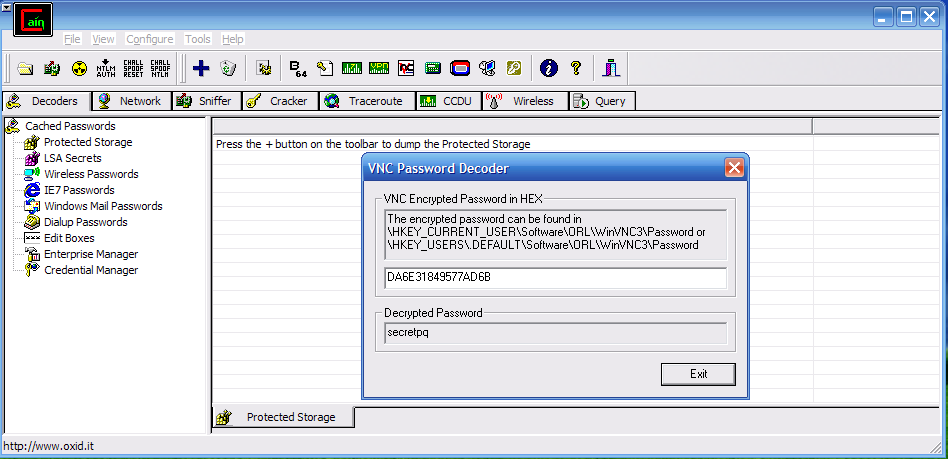Select the bottom Protected Storage tab

coord(283,417)
